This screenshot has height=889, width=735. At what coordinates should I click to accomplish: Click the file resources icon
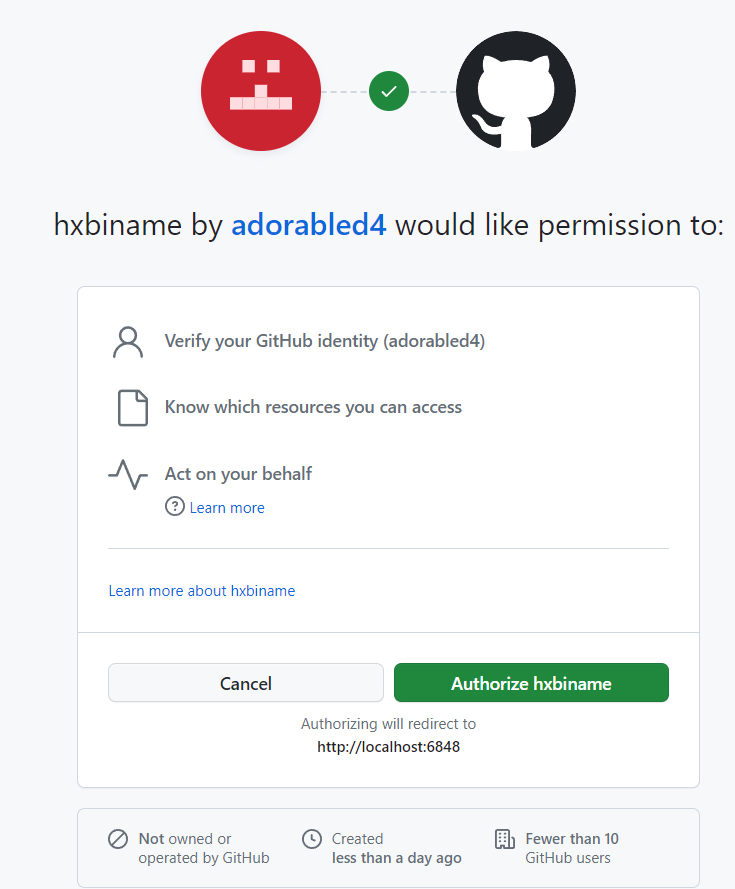tap(132, 408)
